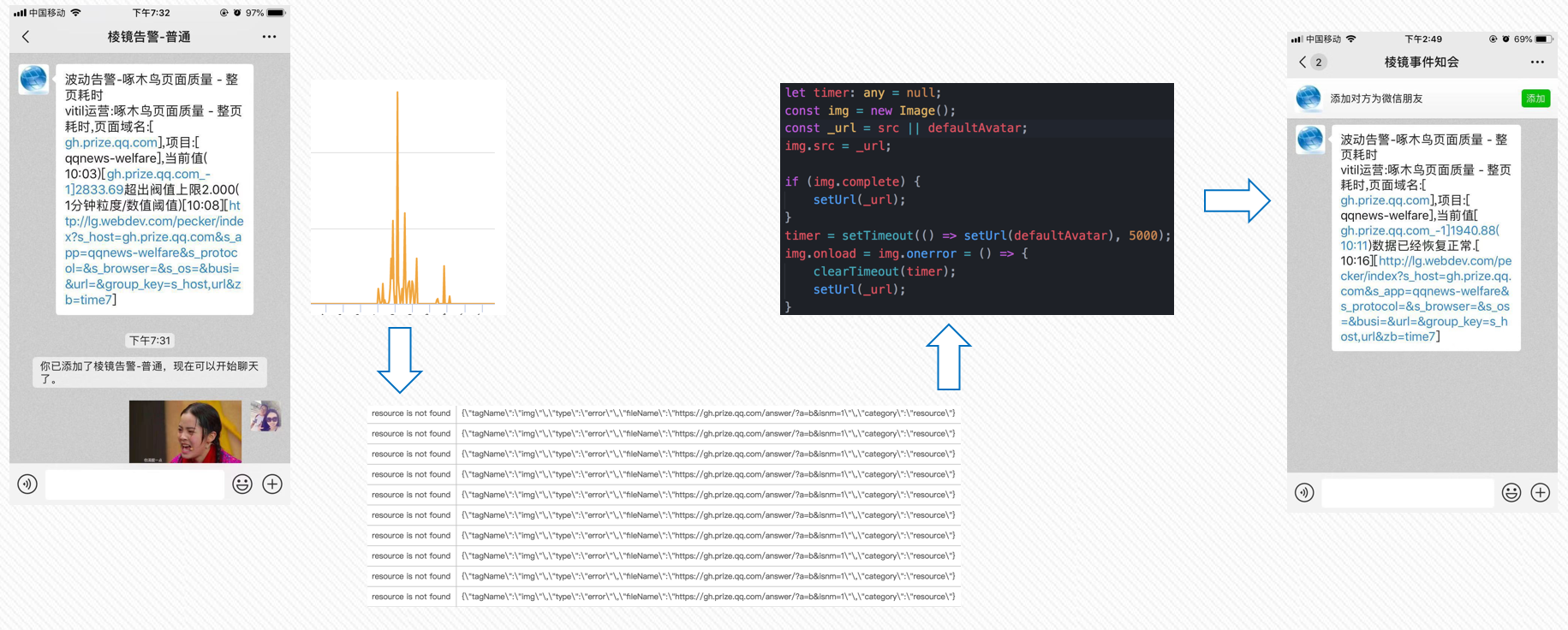Tap the message input field in right chat
Viewport: 1568px width, 630px height.
pyautogui.click(x=1408, y=493)
